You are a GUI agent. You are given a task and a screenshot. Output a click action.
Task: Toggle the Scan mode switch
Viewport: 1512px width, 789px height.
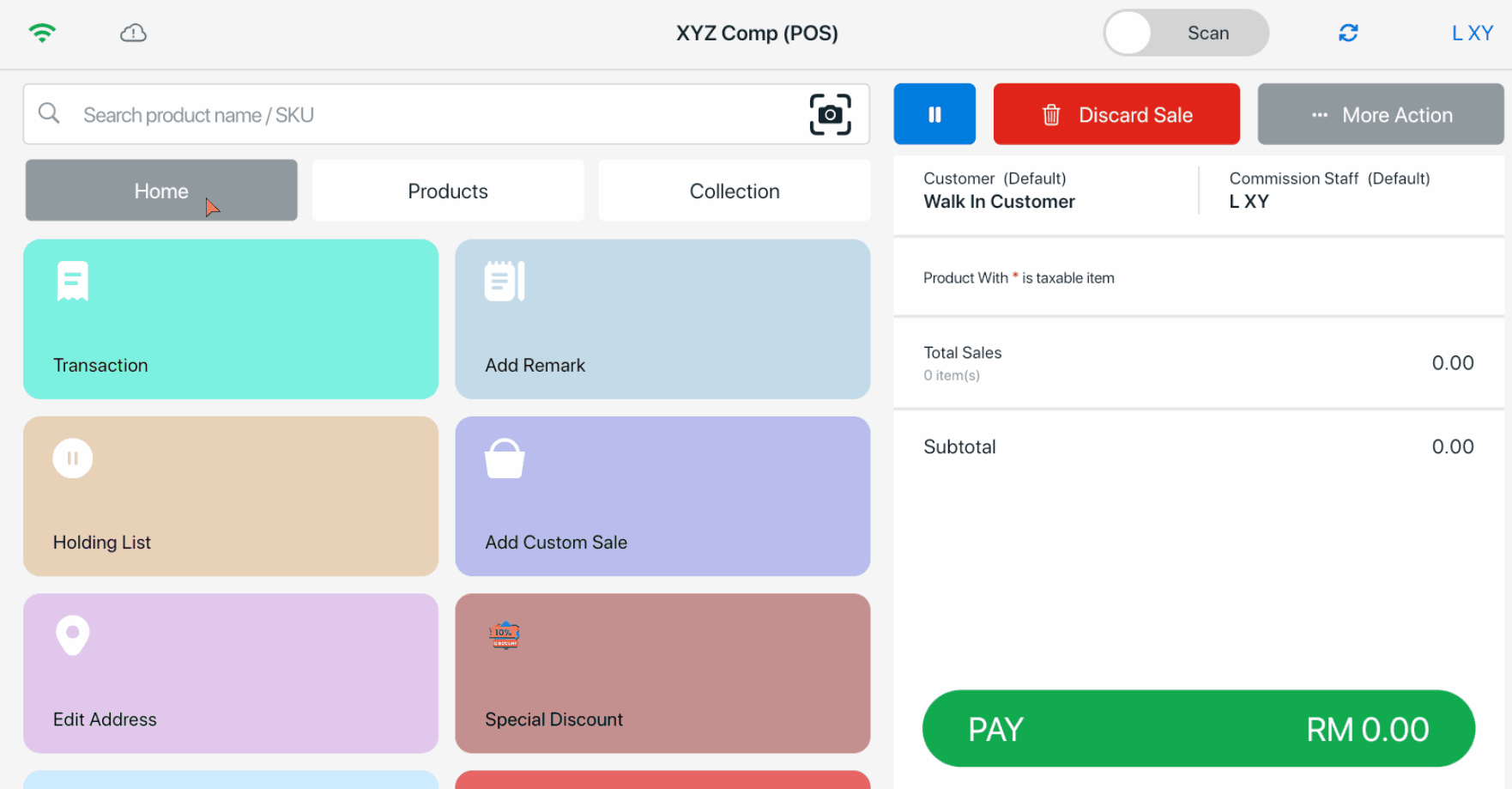point(1185,33)
